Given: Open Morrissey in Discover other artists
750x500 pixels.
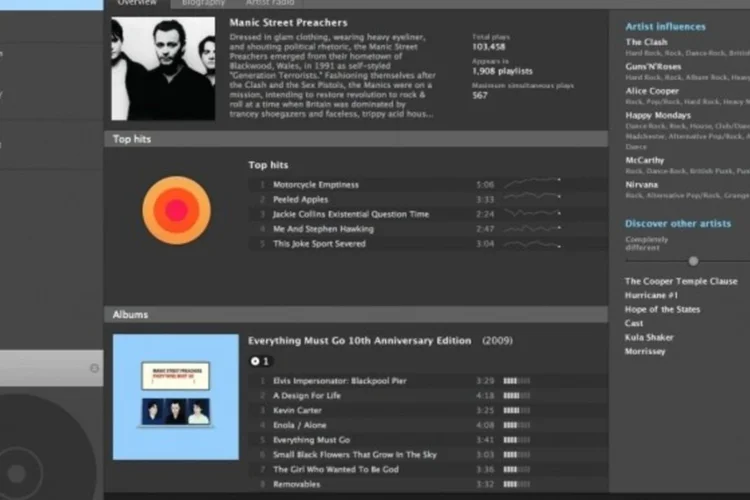Looking at the screenshot, I should [645, 352].
